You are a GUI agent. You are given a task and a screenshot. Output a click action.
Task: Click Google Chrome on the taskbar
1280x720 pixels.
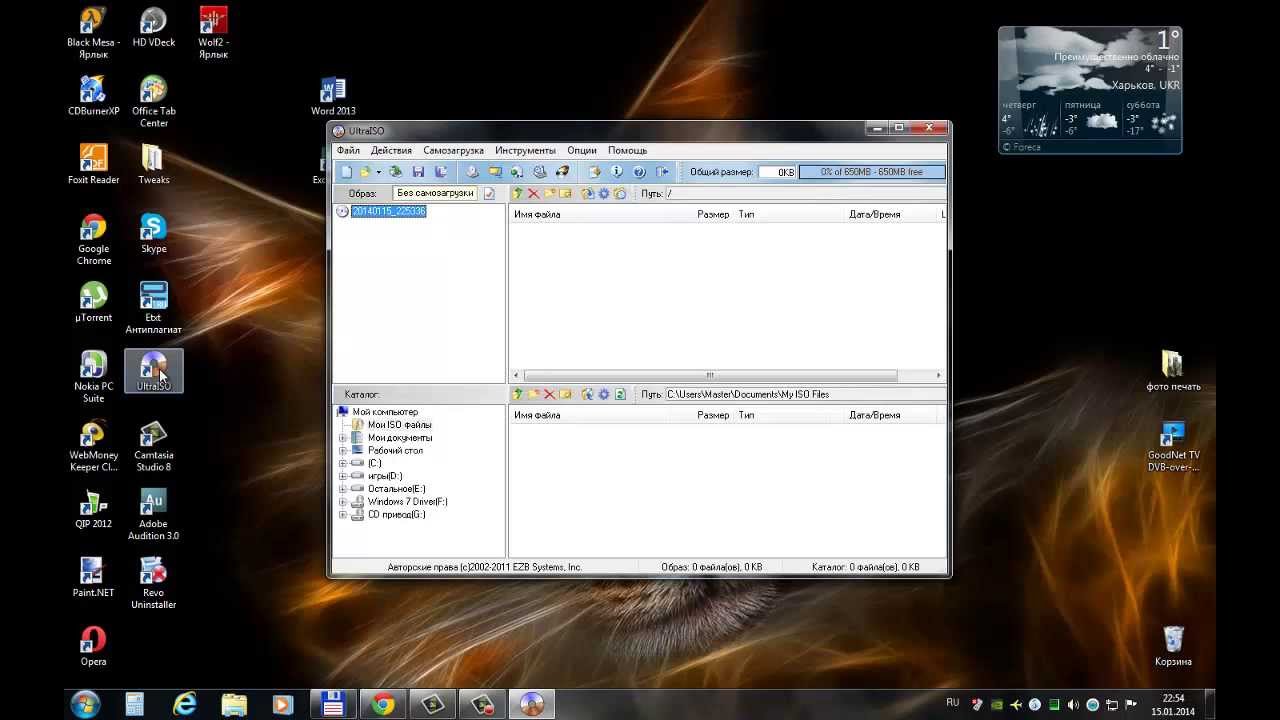382,704
